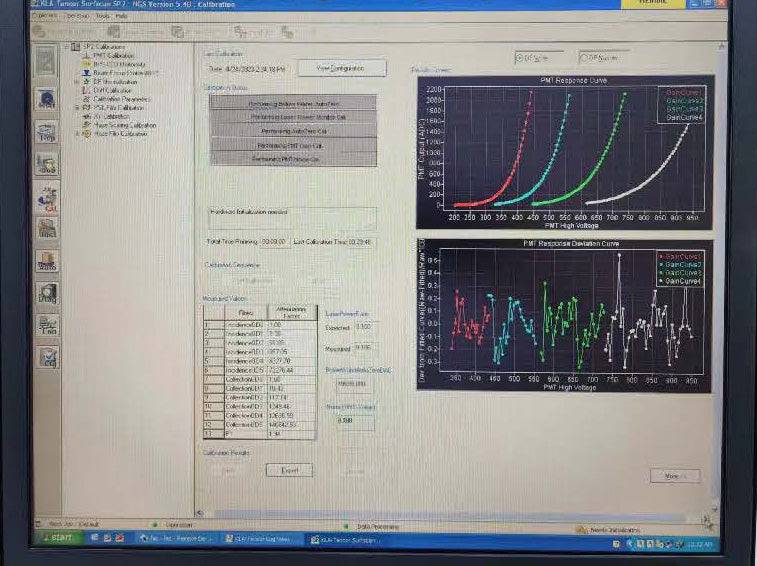The height and width of the screenshot is (566, 757).
Task: Click the Job icon in the left sidebar
Action: click(47, 164)
